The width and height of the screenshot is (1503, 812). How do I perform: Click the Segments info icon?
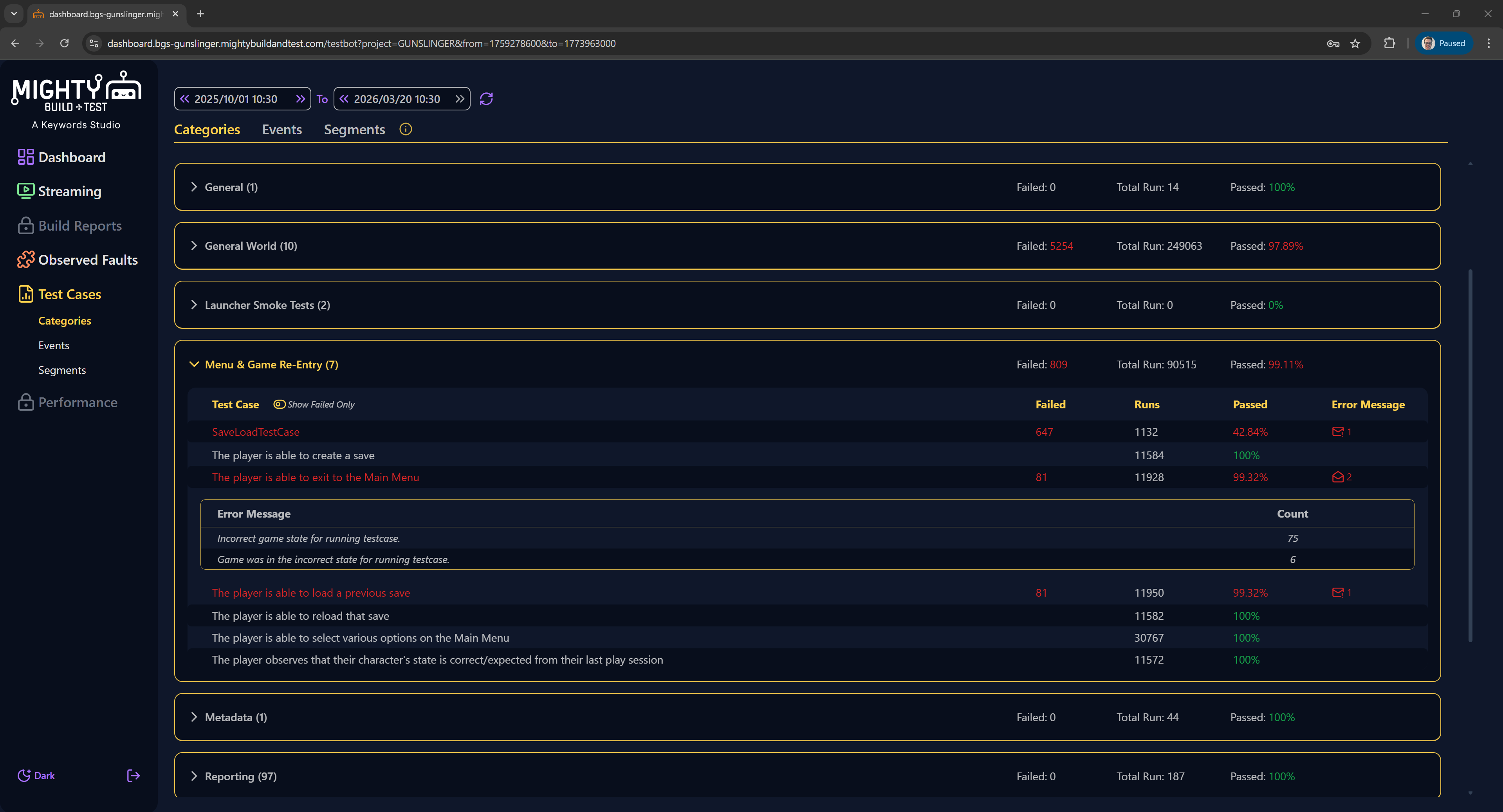[406, 129]
